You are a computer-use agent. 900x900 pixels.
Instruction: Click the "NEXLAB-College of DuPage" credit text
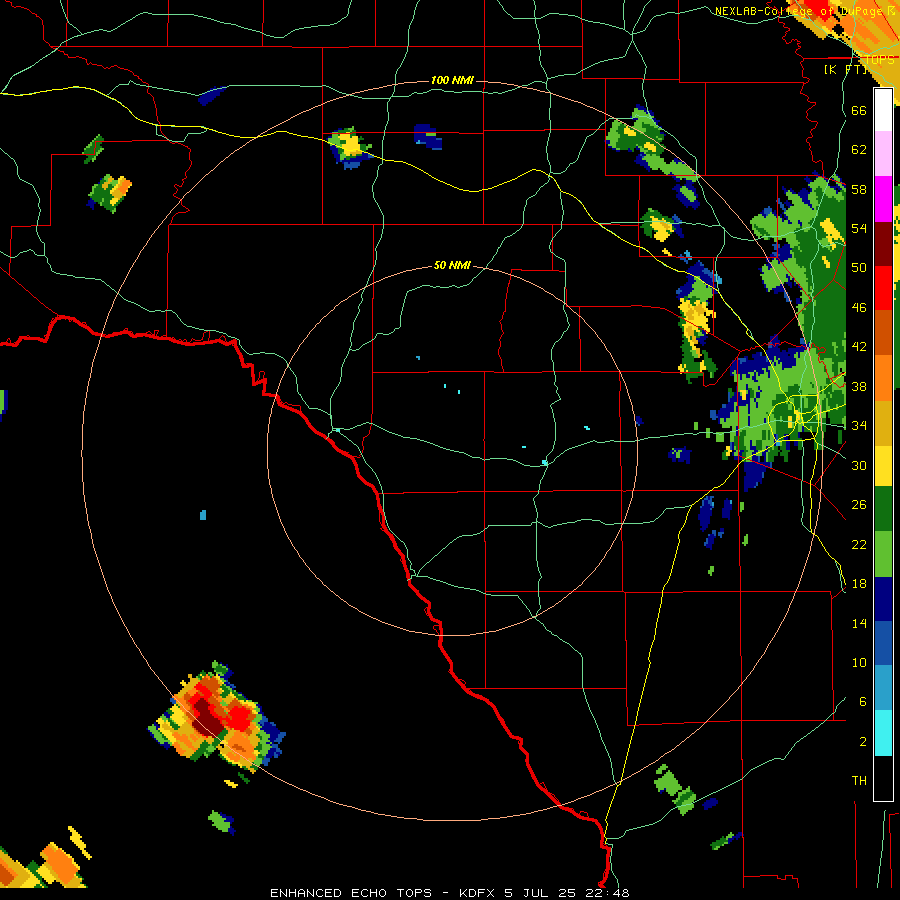point(799,11)
